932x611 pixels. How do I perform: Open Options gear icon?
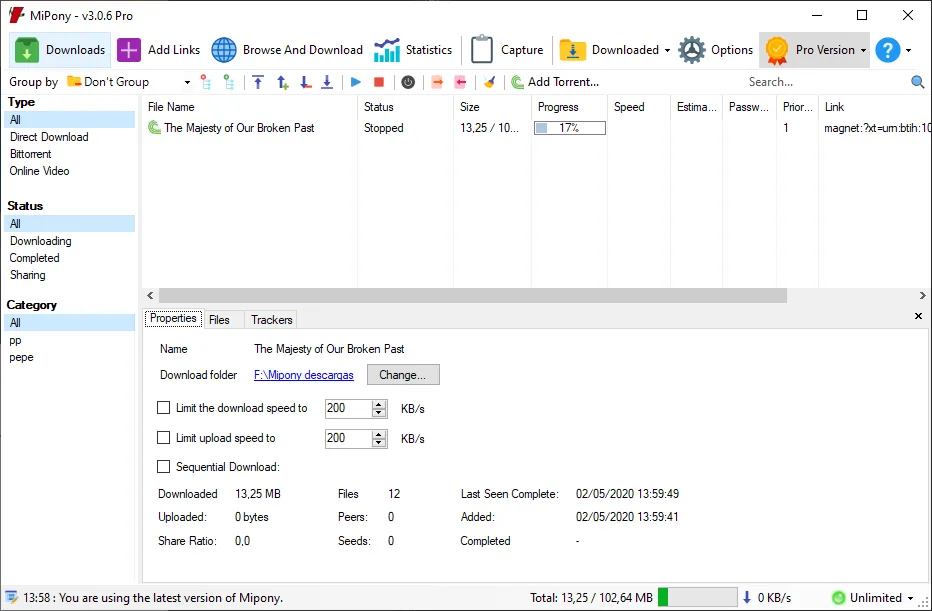click(x=692, y=50)
